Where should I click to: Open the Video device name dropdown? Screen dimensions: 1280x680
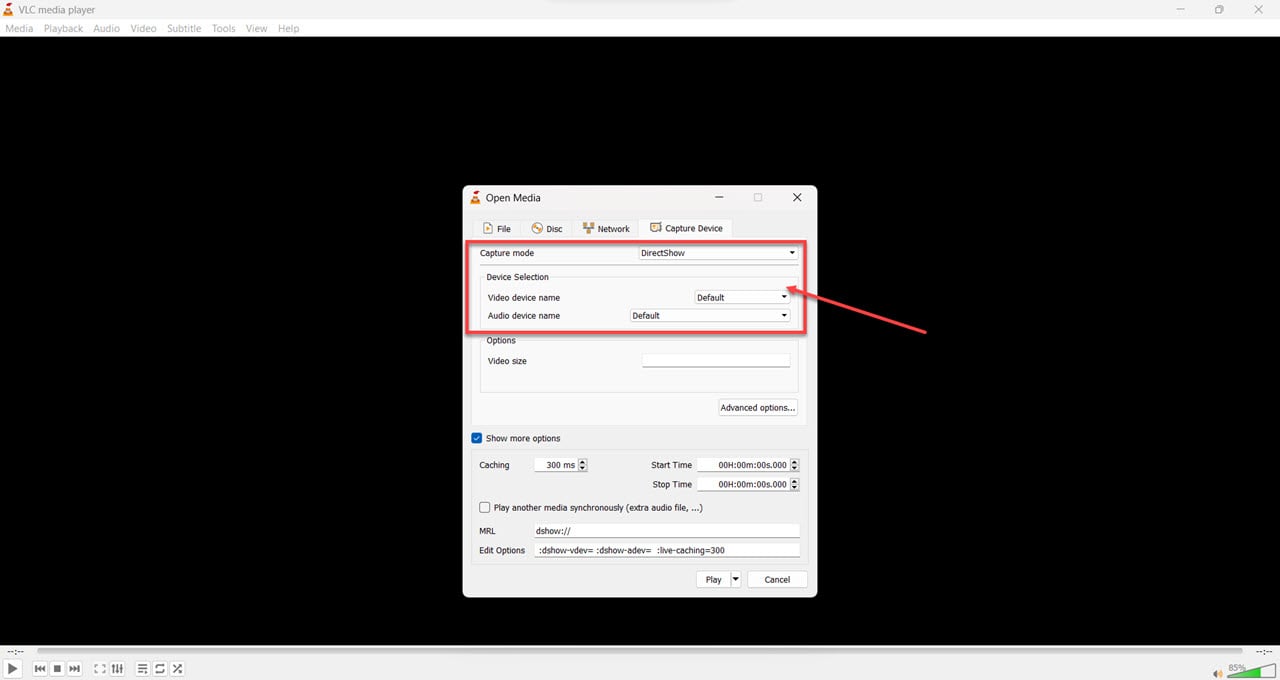coord(742,297)
